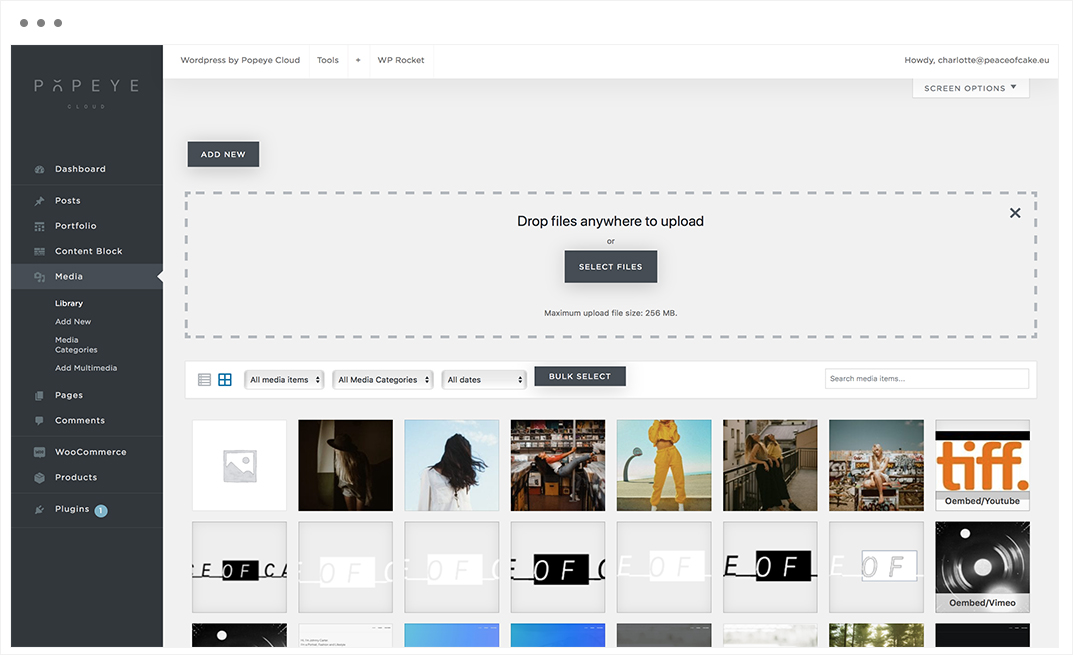This screenshot has height=655, width=1073.
Task: Open Dashboard icon in sidebar
Action: click(40, 169)
